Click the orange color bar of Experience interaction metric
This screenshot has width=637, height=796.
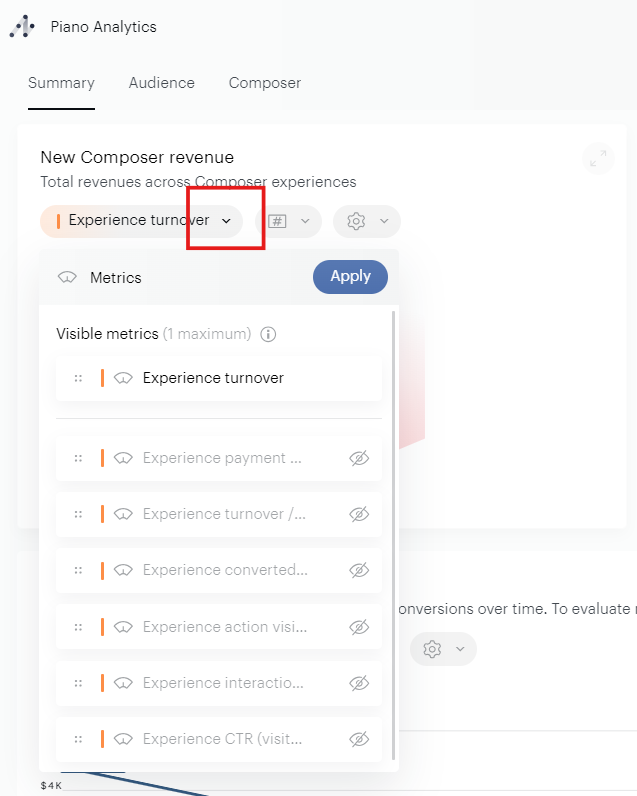click(x=102, y=684)
